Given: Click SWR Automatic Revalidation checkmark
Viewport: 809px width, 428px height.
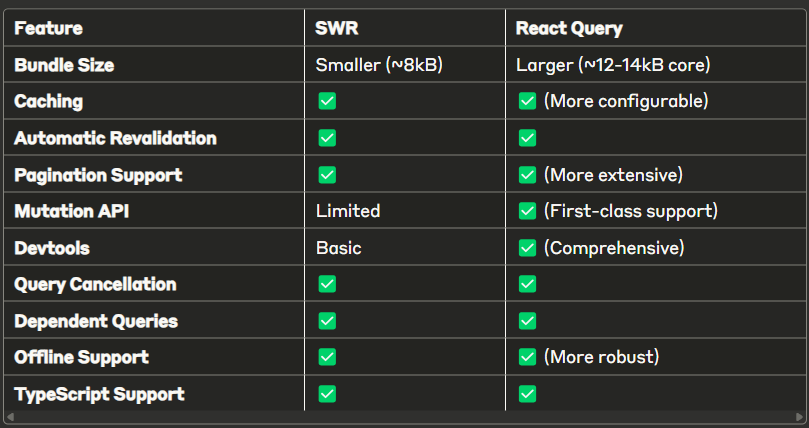Looking at the screenshot, I should pos(327,138).
